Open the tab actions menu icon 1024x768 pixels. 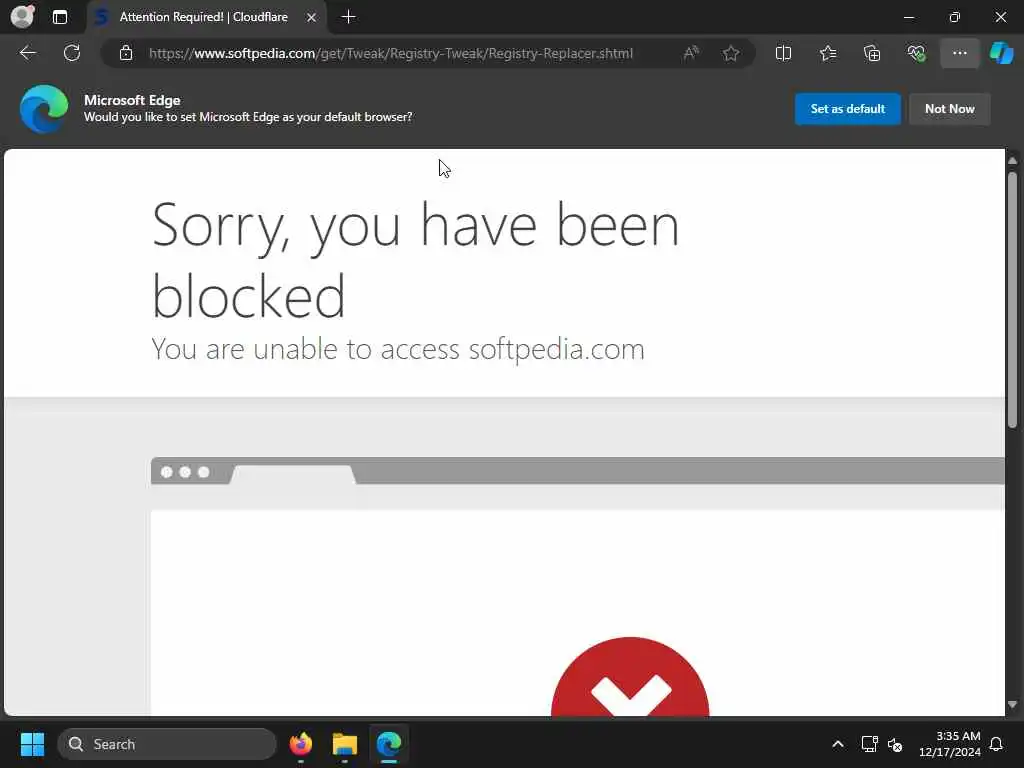click(59, 17)
